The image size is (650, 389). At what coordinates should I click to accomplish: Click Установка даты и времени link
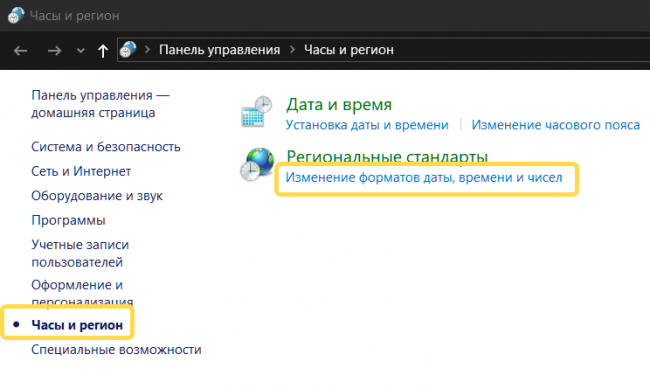tap(367, 125)
